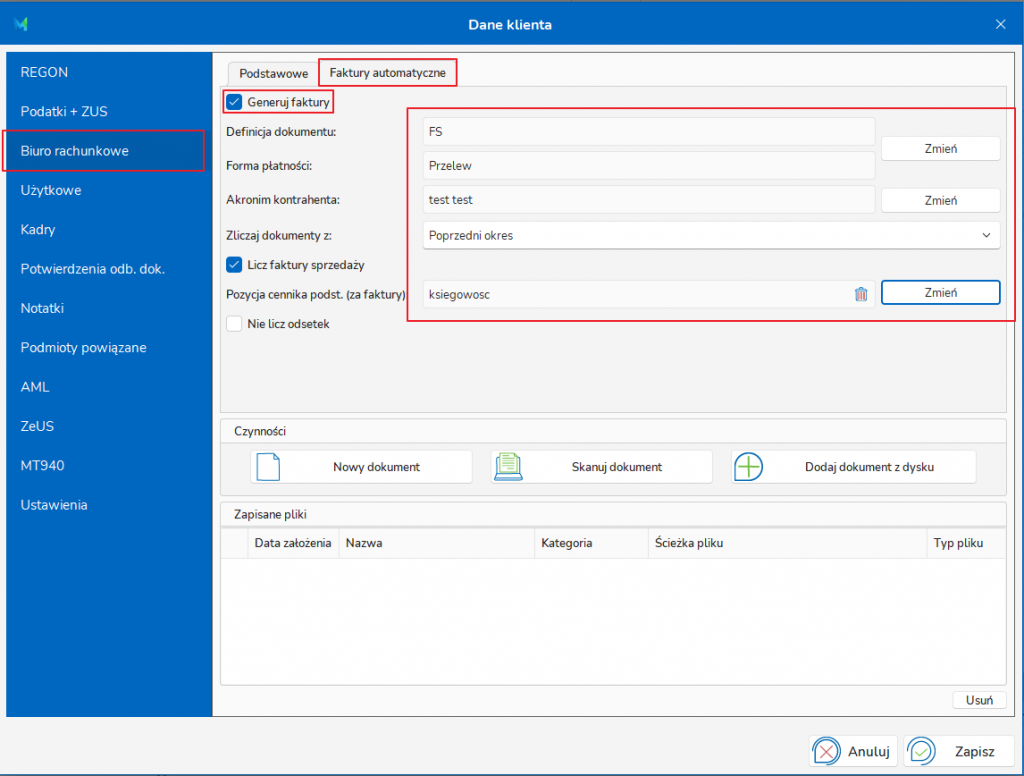Click the trash icon in price list field
Screen dimensions: 1024x776
(861, 294)
